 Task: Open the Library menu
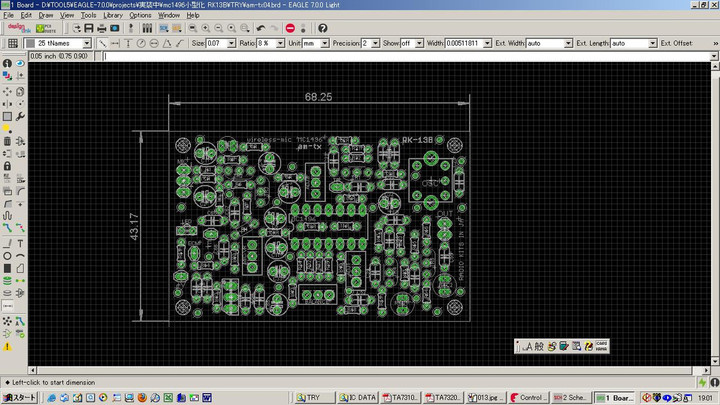click(113, 15)
